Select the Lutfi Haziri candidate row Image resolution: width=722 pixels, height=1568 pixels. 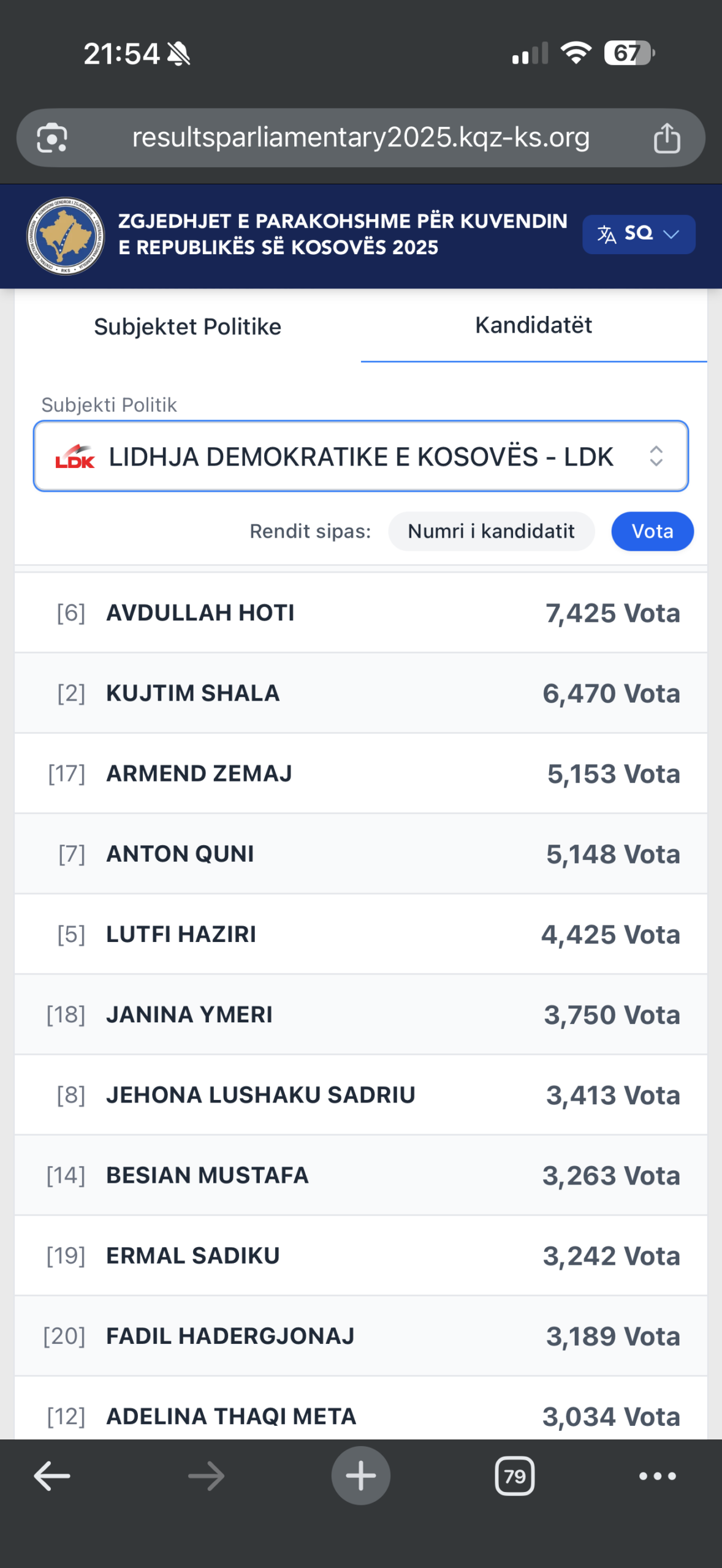pyautogui.click(x=361, y=934)
